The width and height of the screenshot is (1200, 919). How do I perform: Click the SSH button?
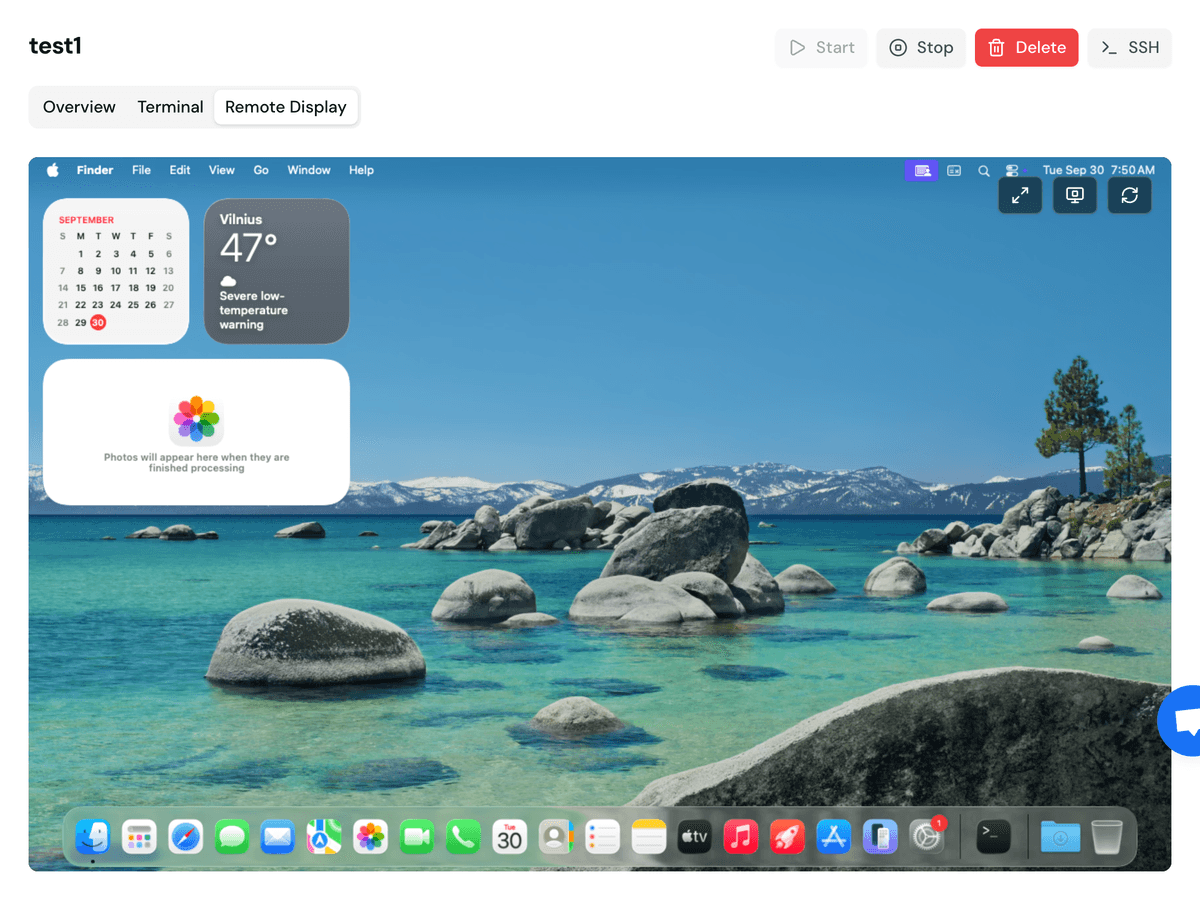coord(1129,48)
